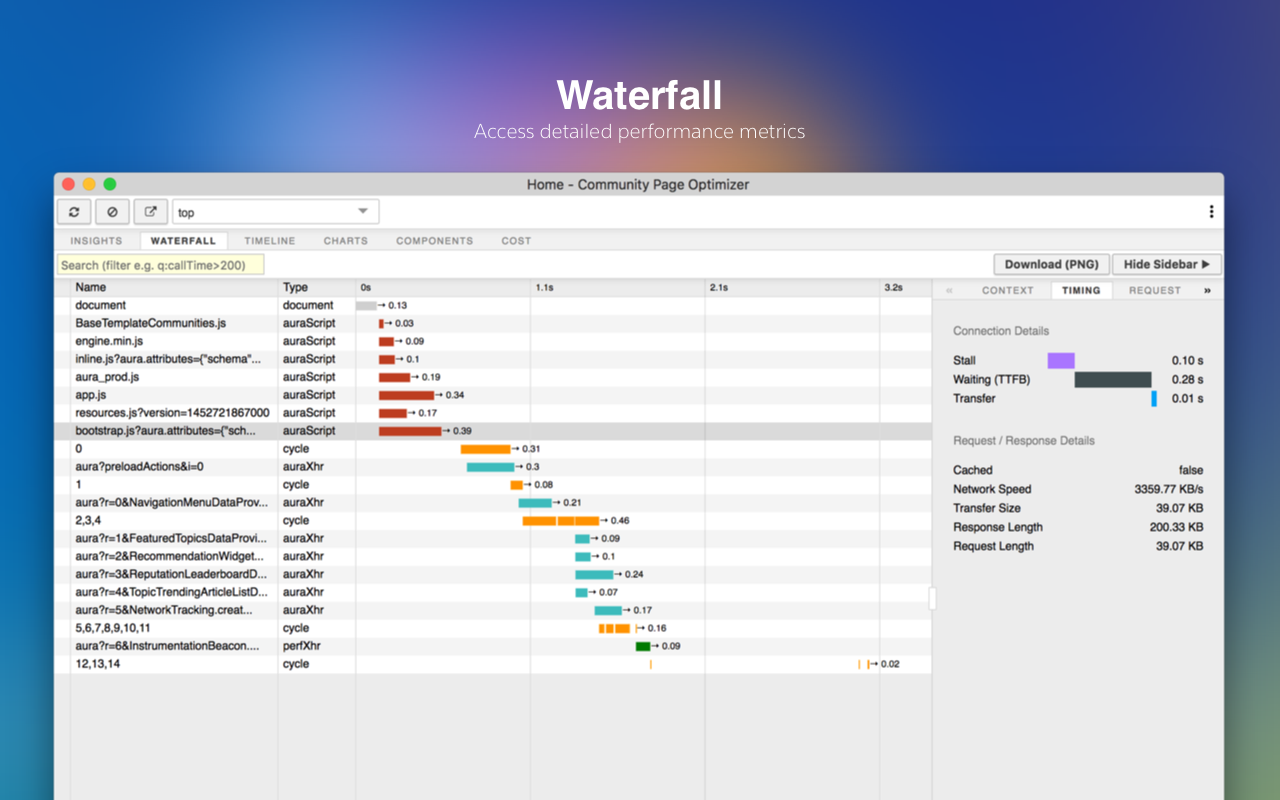Click inside the search filter field
Viewport: 1280px width, 800px height.
[160, 263]
